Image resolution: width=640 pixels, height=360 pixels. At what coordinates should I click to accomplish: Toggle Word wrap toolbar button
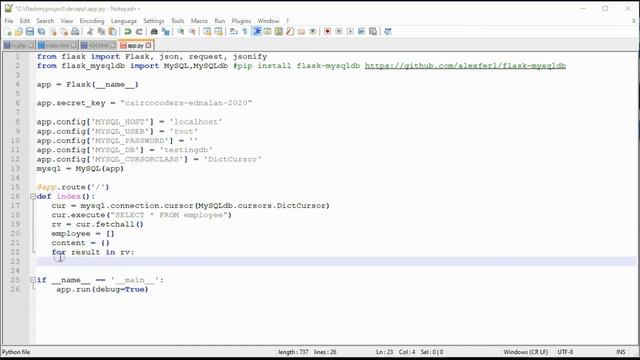(x=233, y=31)
